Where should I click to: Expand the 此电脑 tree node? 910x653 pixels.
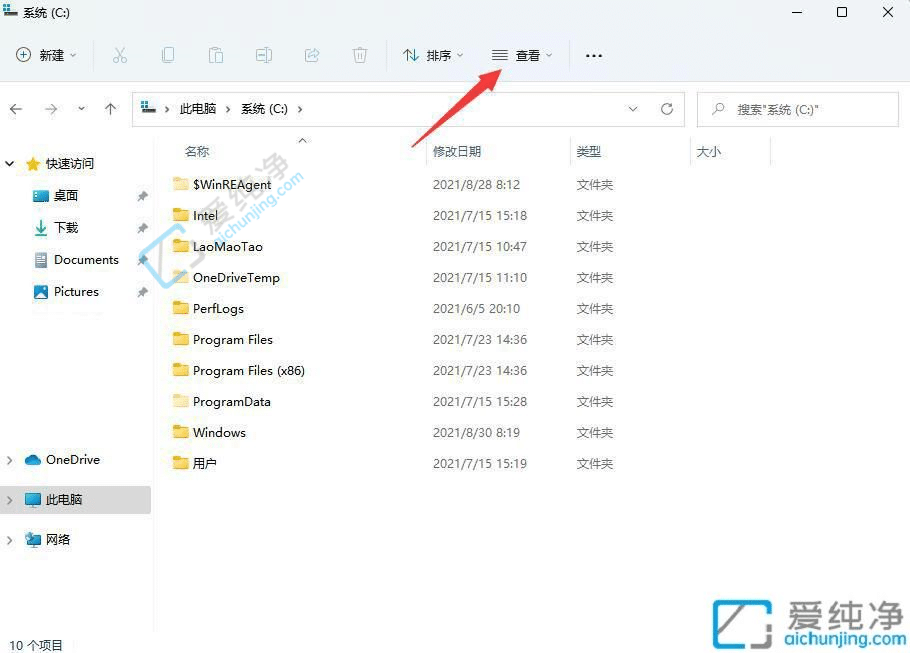click(9, 500)
